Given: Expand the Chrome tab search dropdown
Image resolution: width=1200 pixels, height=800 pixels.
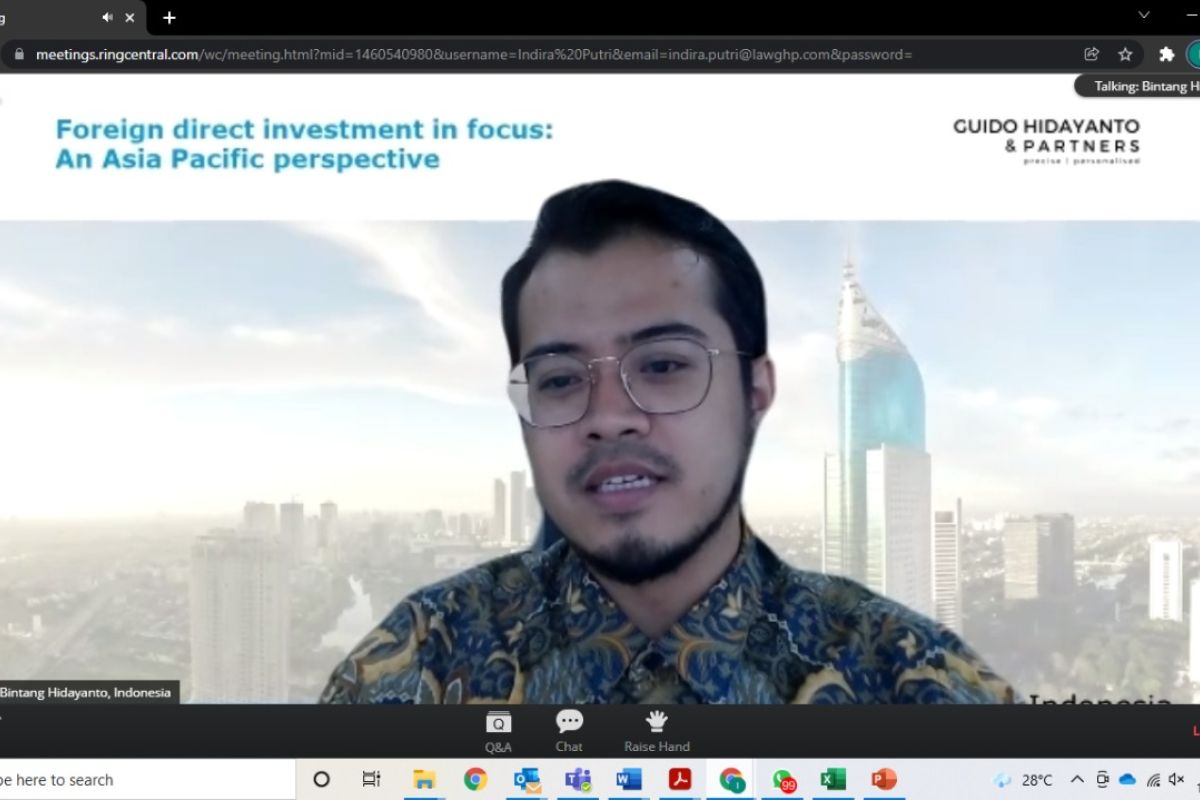Looking at the screenshot, I should 1144,15.
